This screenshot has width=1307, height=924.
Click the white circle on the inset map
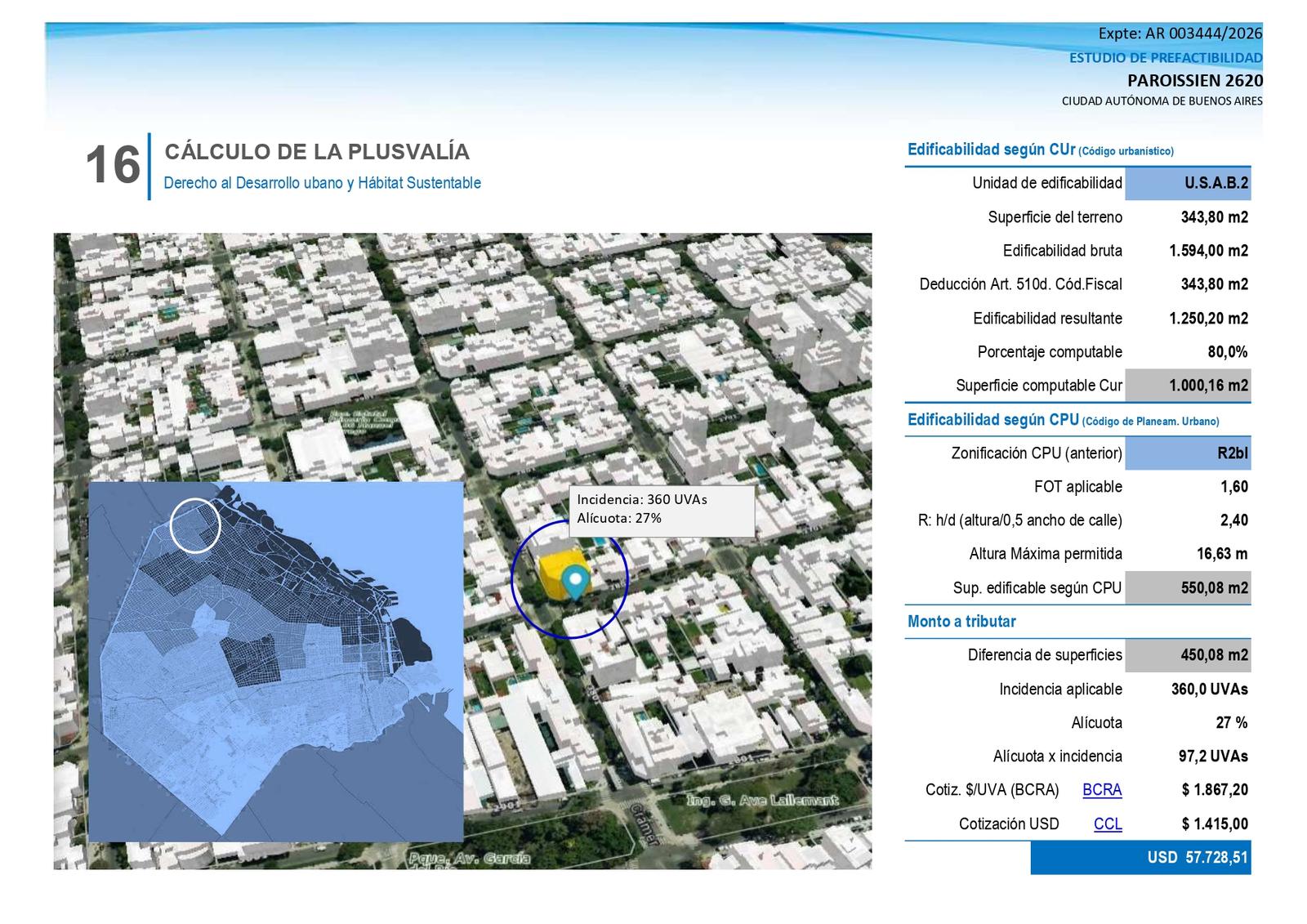[x=195, y=526]
